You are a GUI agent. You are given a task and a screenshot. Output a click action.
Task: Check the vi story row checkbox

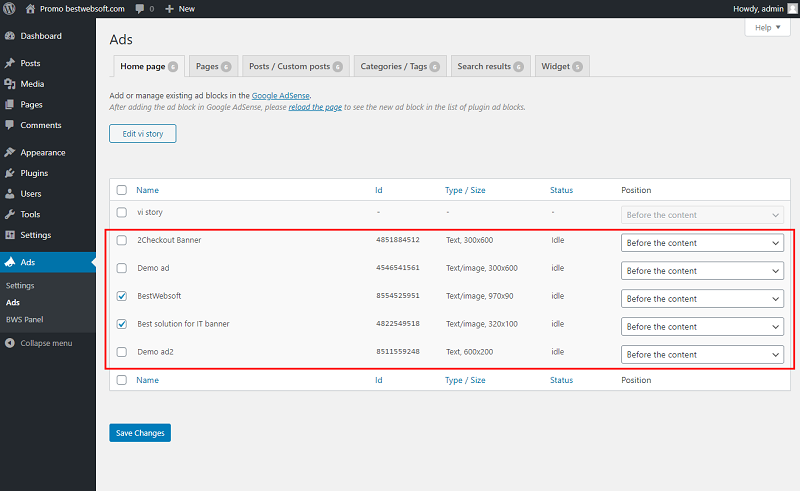pyautogui.click(x=121, y=212)
